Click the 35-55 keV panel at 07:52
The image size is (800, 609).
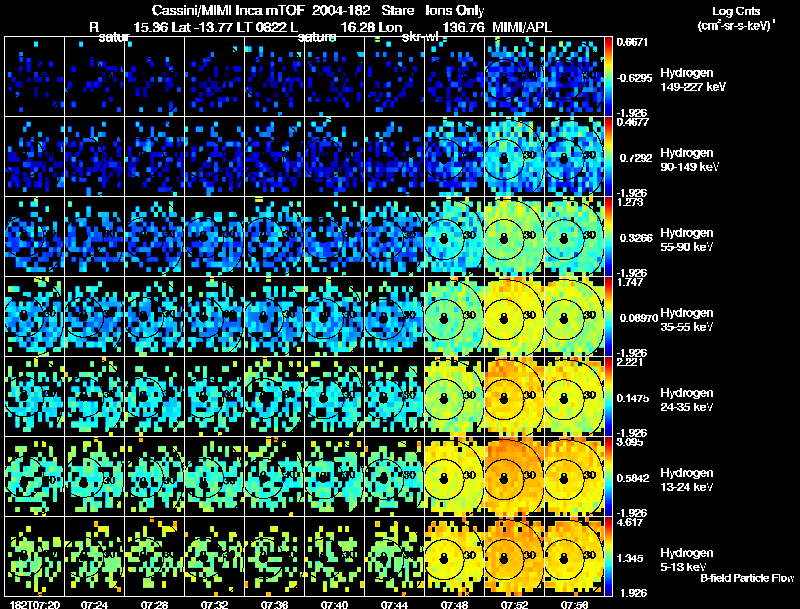[514, 317]
